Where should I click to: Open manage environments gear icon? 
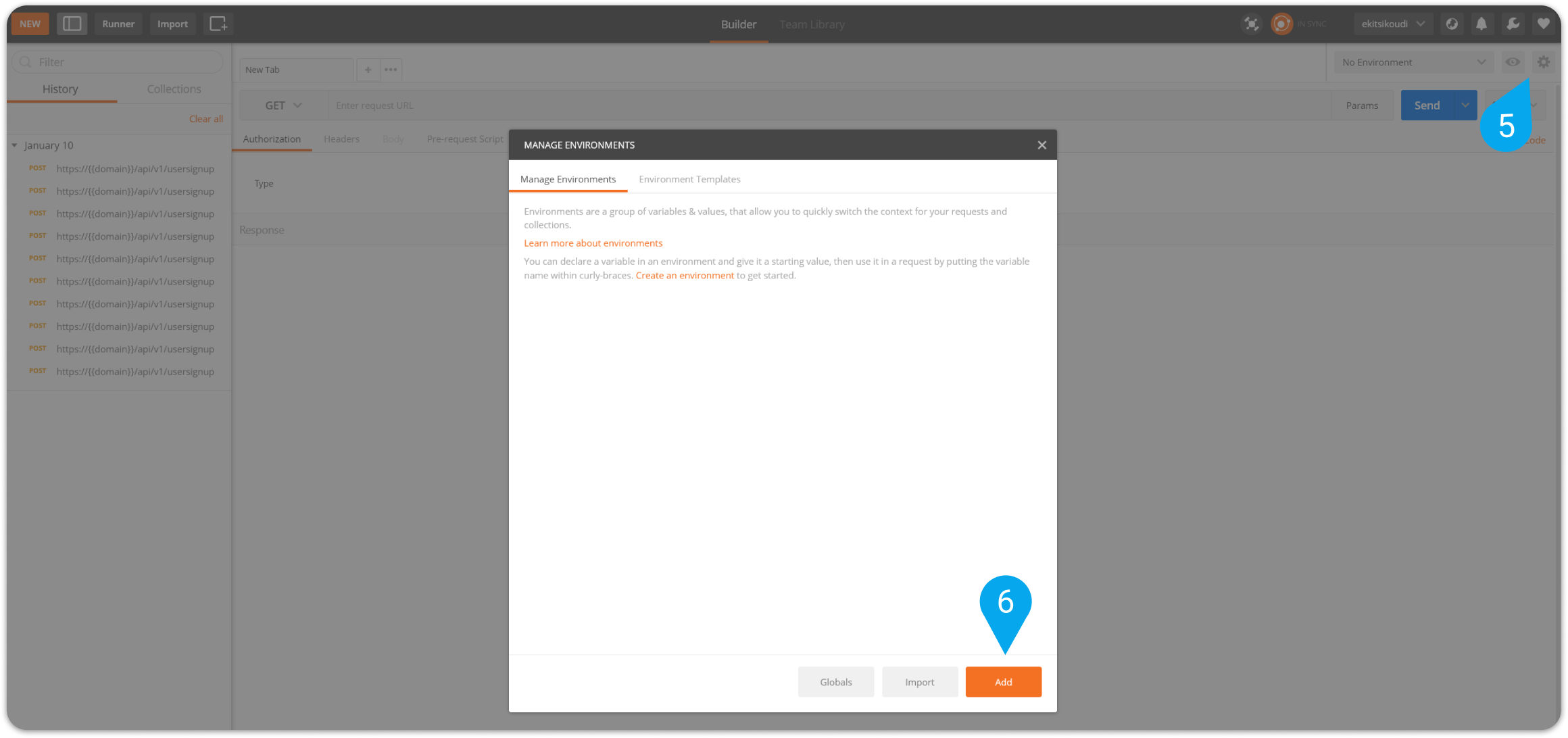point(1543,62)
